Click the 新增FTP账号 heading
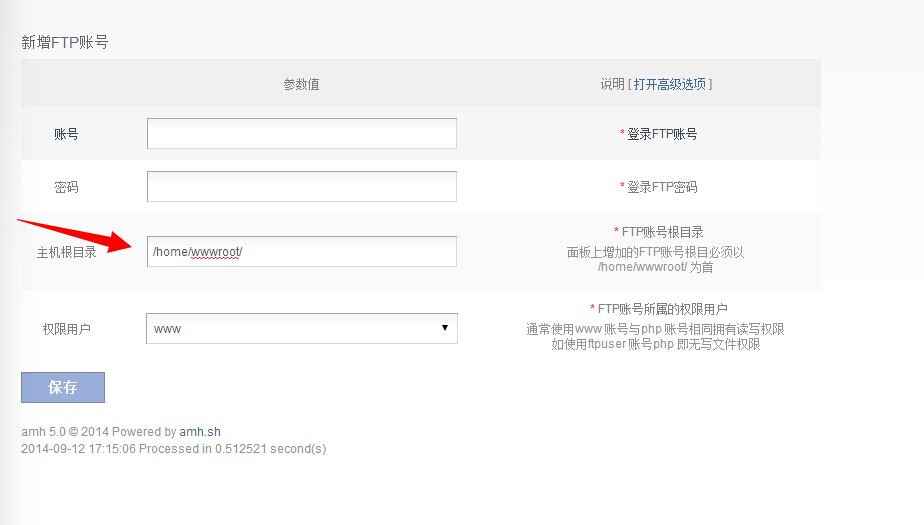 point(64,42)
